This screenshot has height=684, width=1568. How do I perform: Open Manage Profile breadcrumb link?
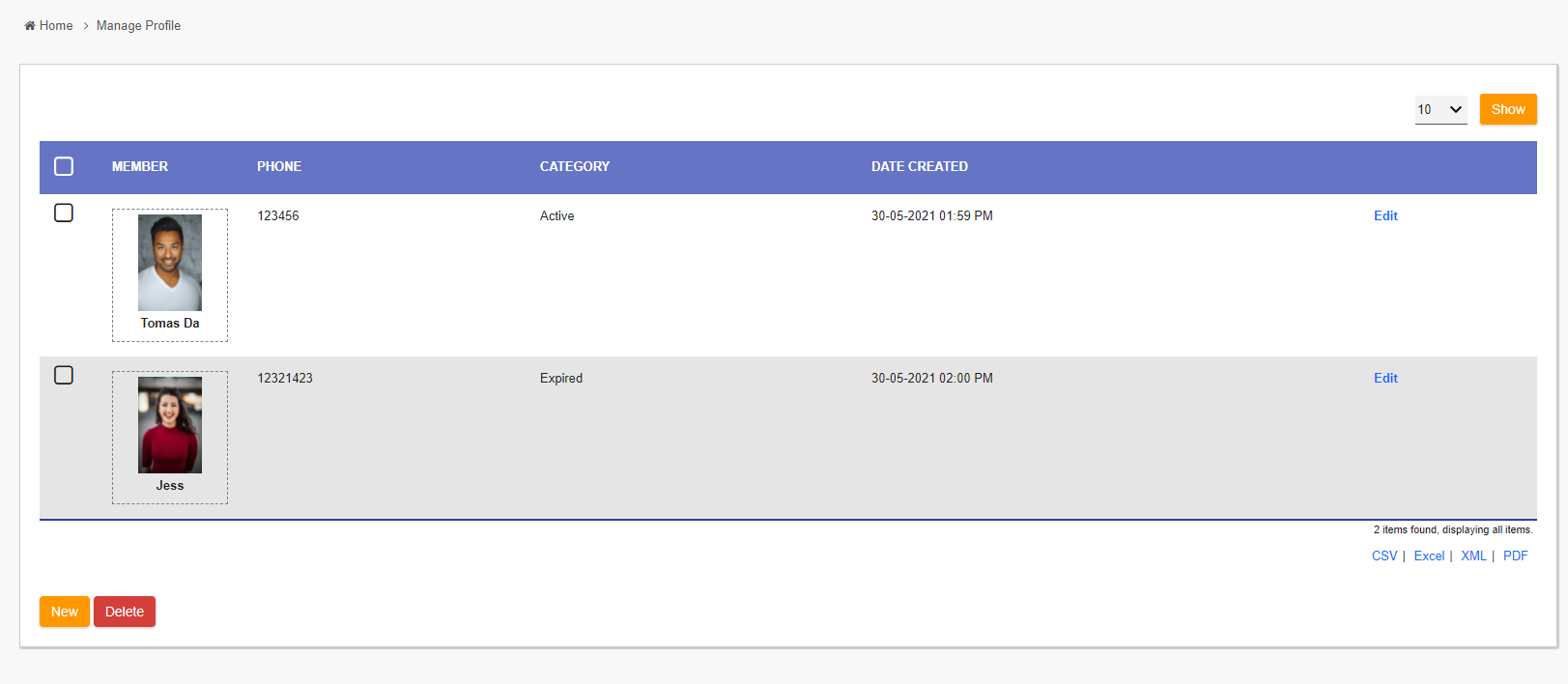click(x=138, y=26)
